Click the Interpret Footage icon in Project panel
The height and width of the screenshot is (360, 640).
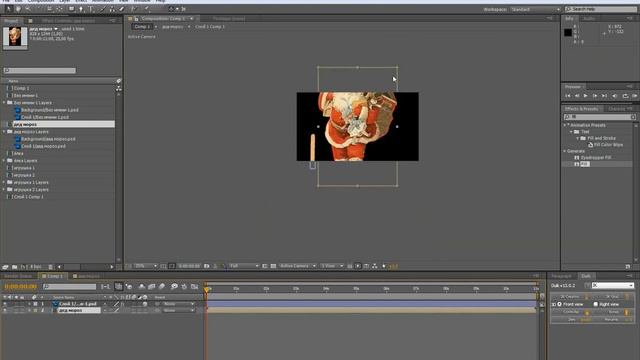5,267
